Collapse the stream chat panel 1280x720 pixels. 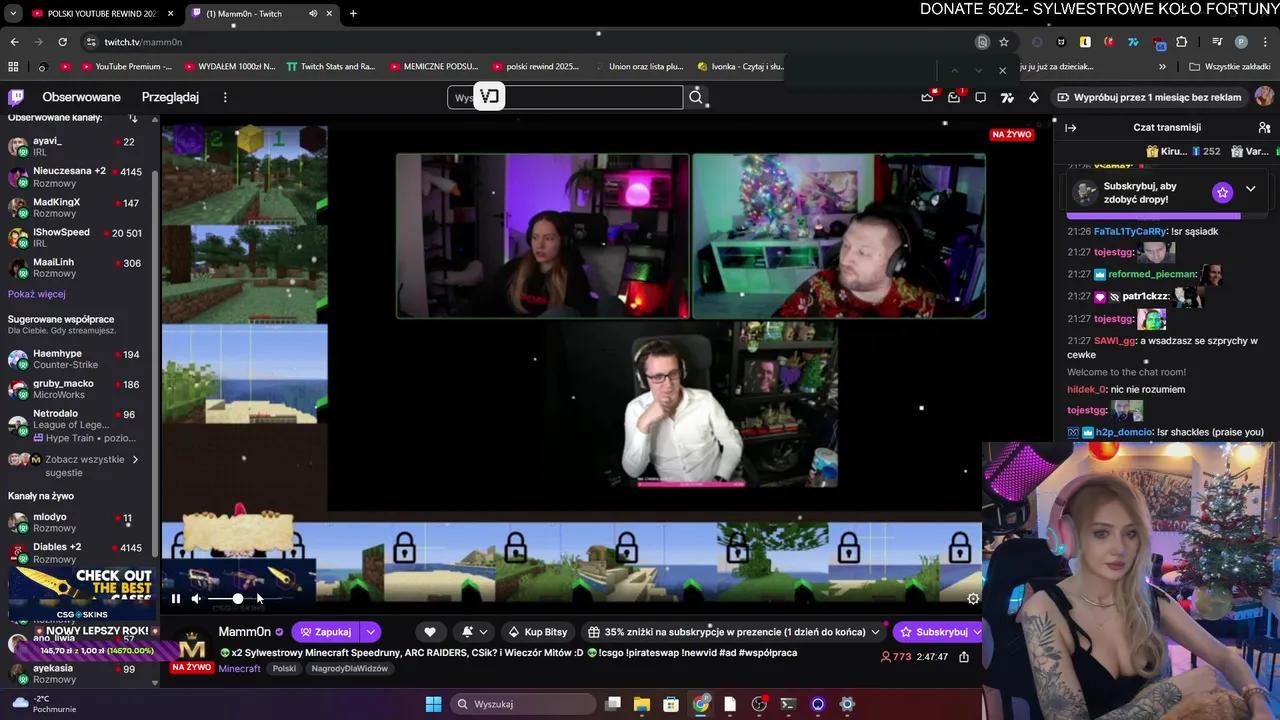pos(1071,127)
